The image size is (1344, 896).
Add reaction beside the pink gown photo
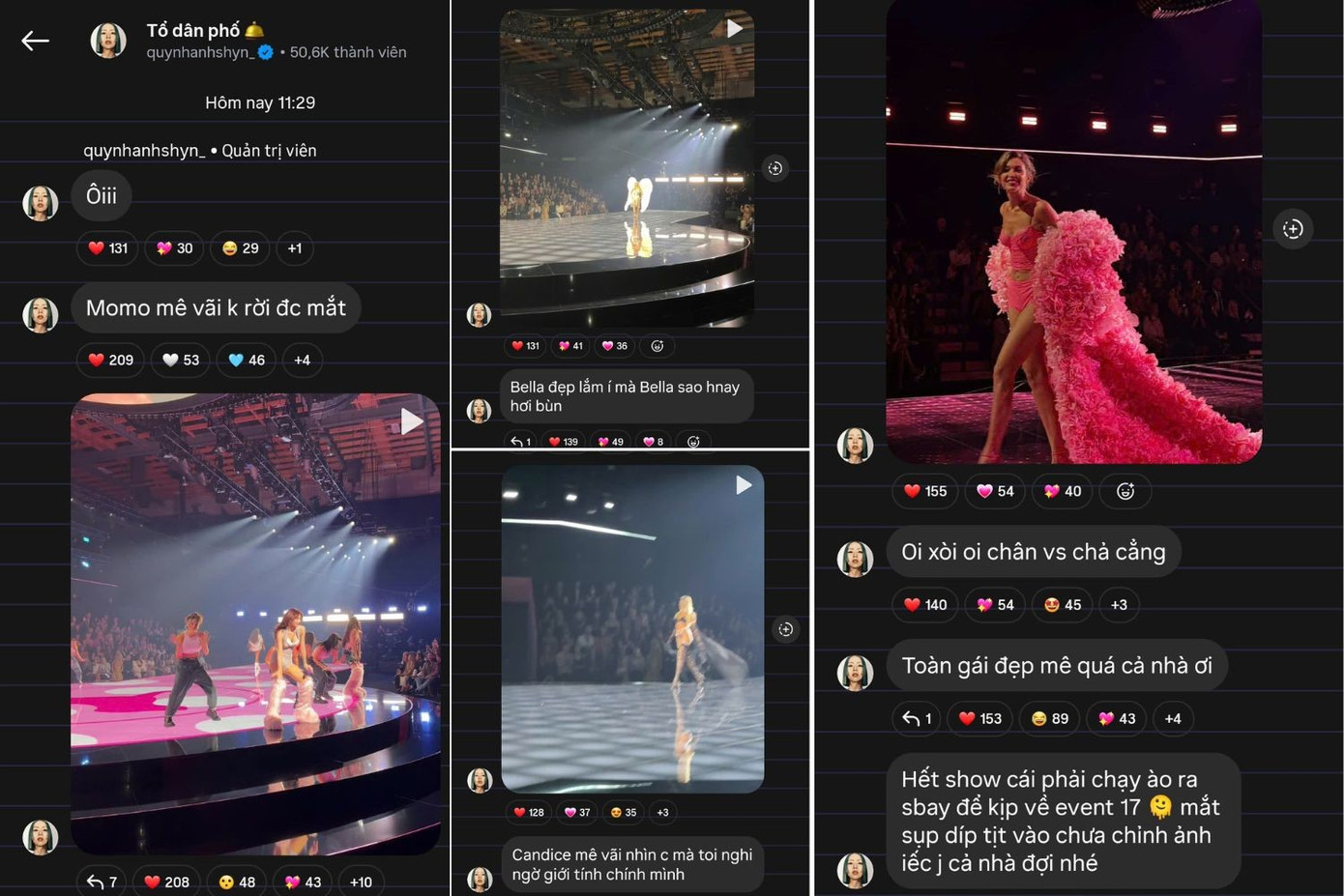click(x=1293, y=229)
